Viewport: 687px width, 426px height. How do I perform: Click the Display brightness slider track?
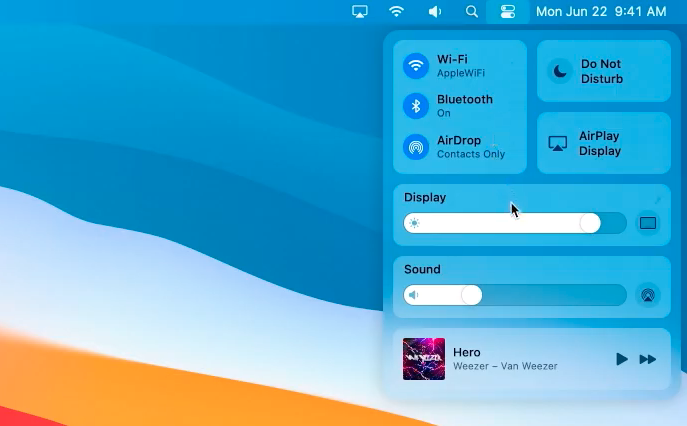500,223
